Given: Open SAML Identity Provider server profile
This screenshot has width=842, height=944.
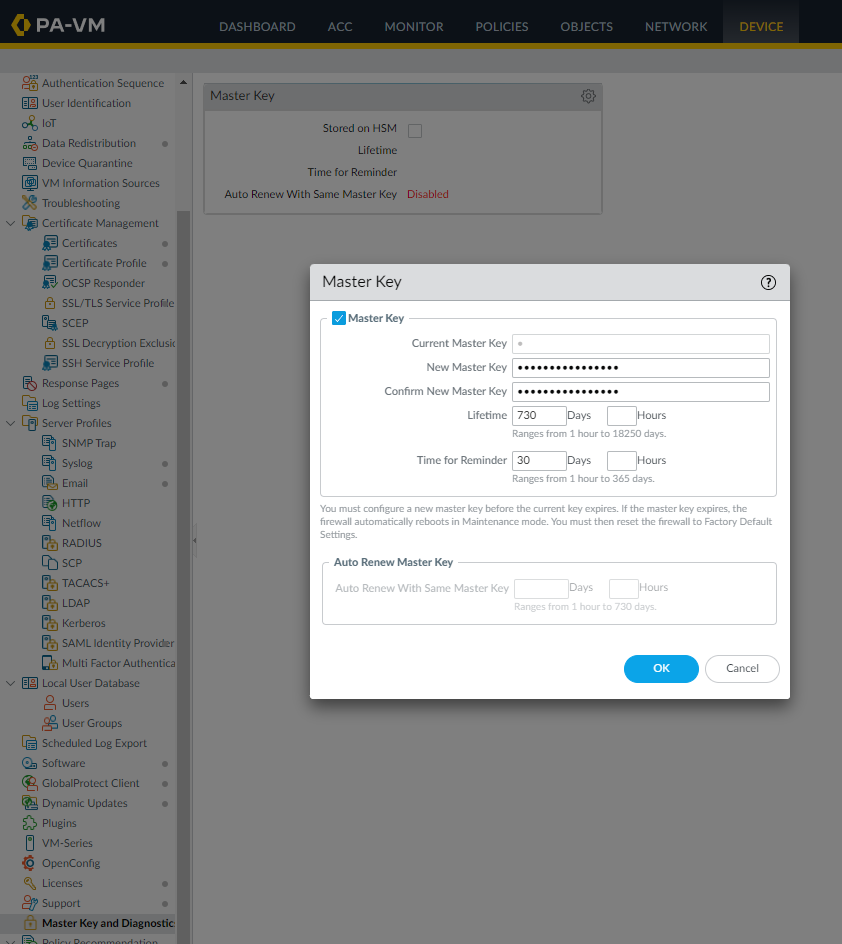Looking at the screenshot, I should click(118, 643).
